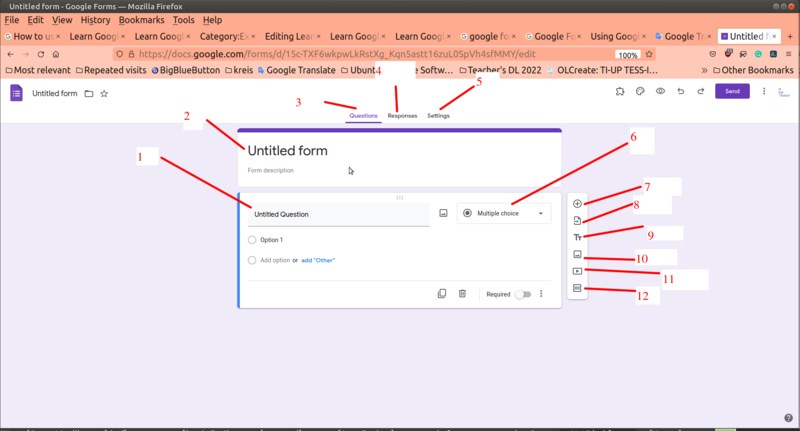
Task: Open the View menu
Action: pyautogui.click(x=62, y=20)
